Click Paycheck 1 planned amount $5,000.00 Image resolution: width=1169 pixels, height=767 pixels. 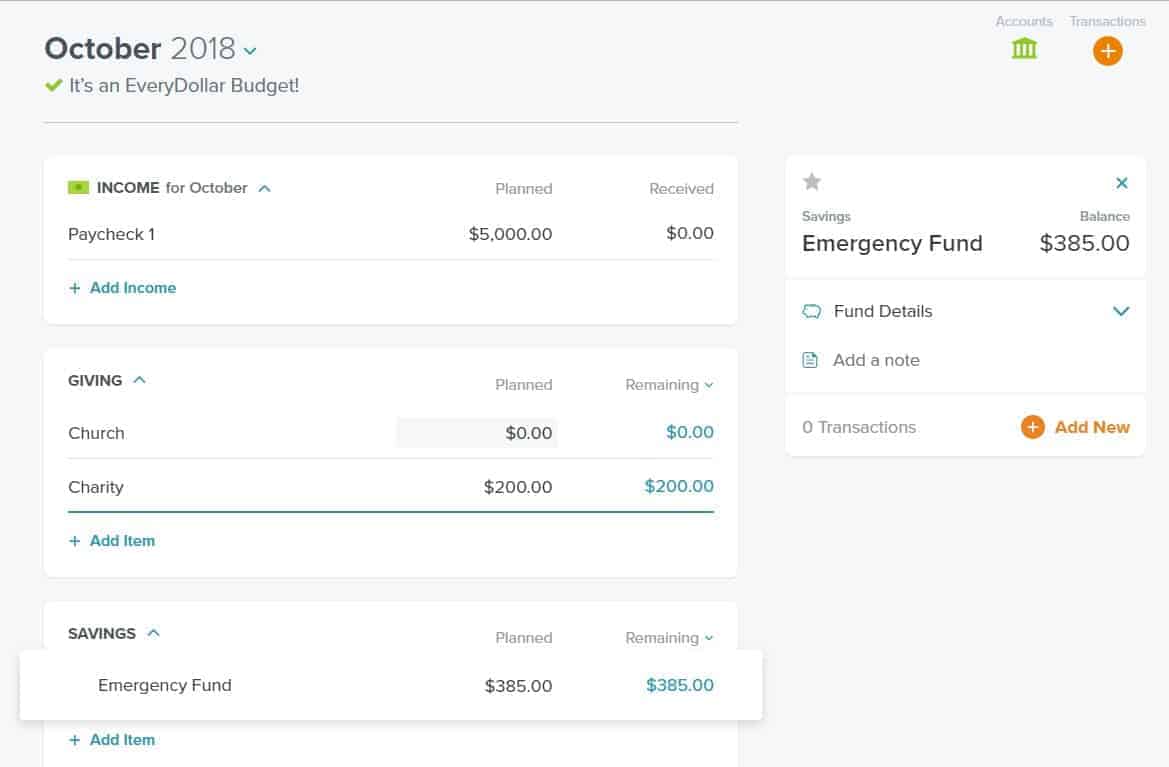point(510,235)
